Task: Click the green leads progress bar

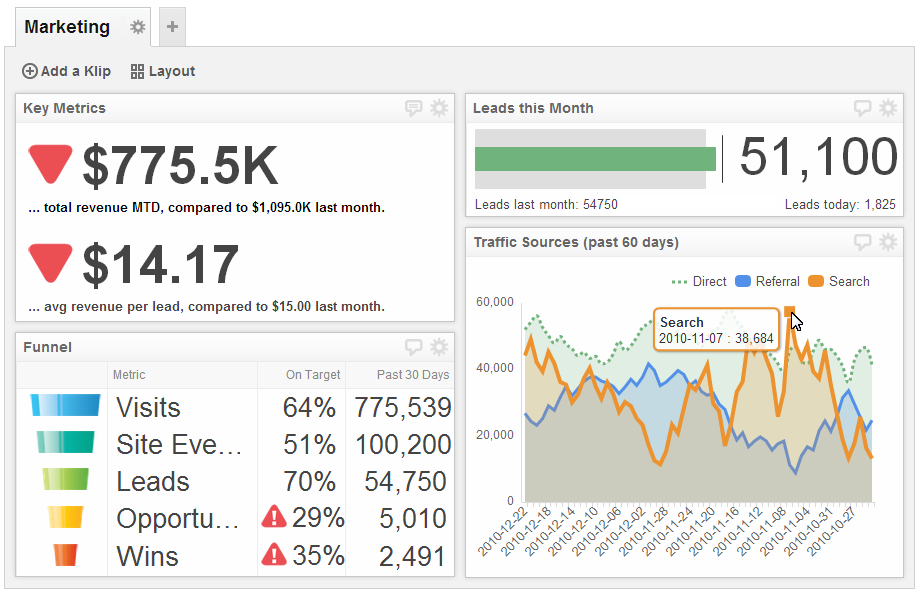Action: pos(595,159)
